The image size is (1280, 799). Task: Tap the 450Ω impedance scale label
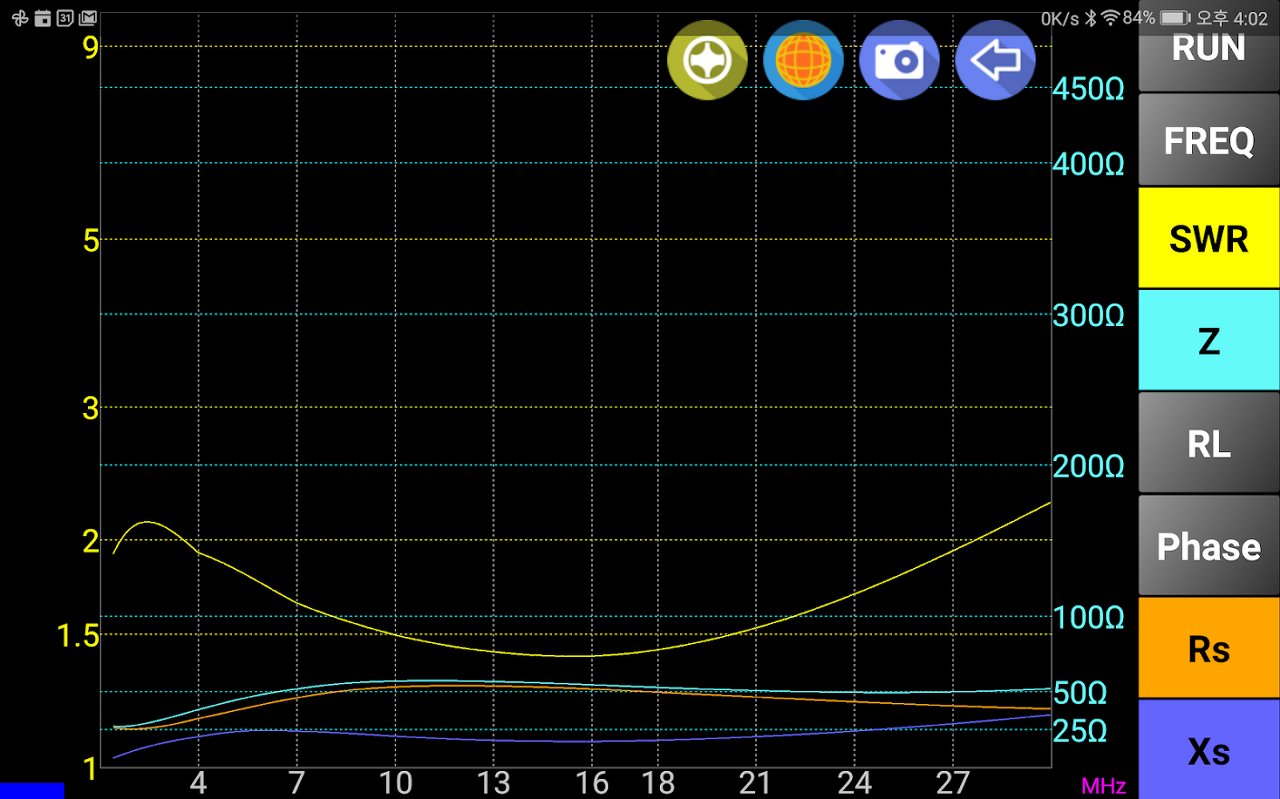[1088, 89]
